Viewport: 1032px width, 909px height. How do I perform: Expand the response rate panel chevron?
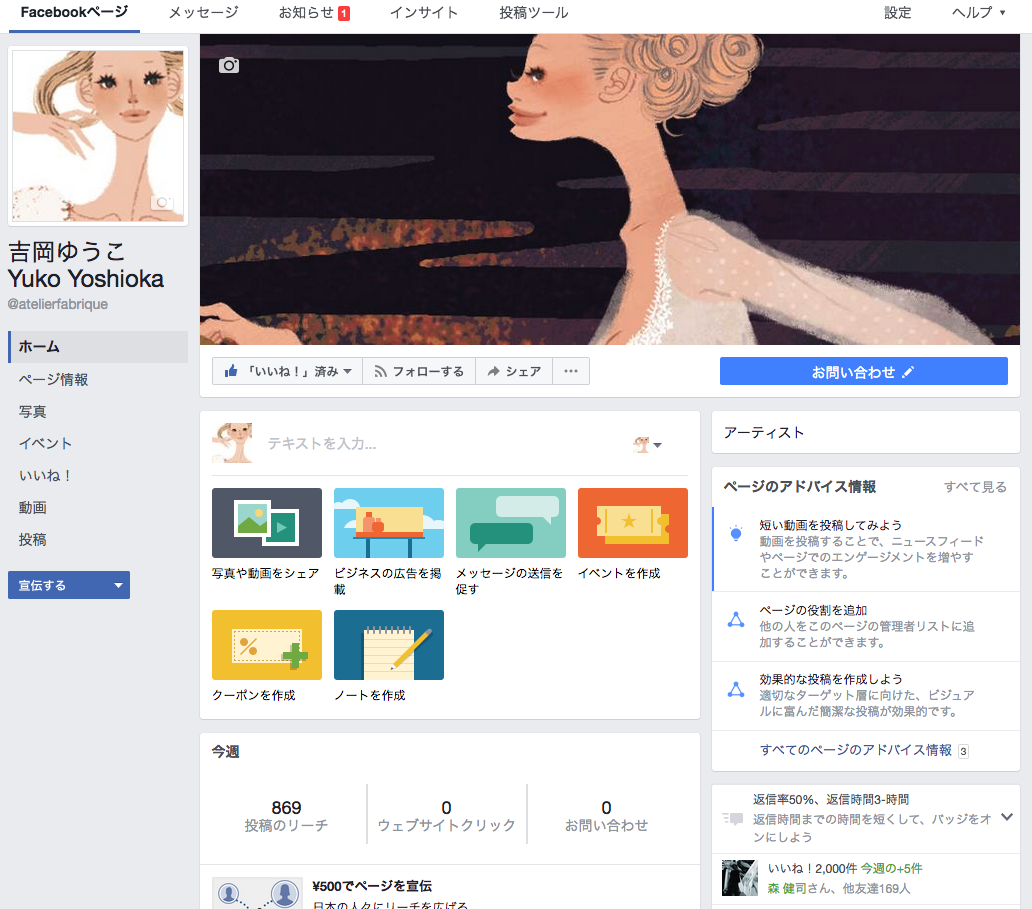[x=1006, y=817]
